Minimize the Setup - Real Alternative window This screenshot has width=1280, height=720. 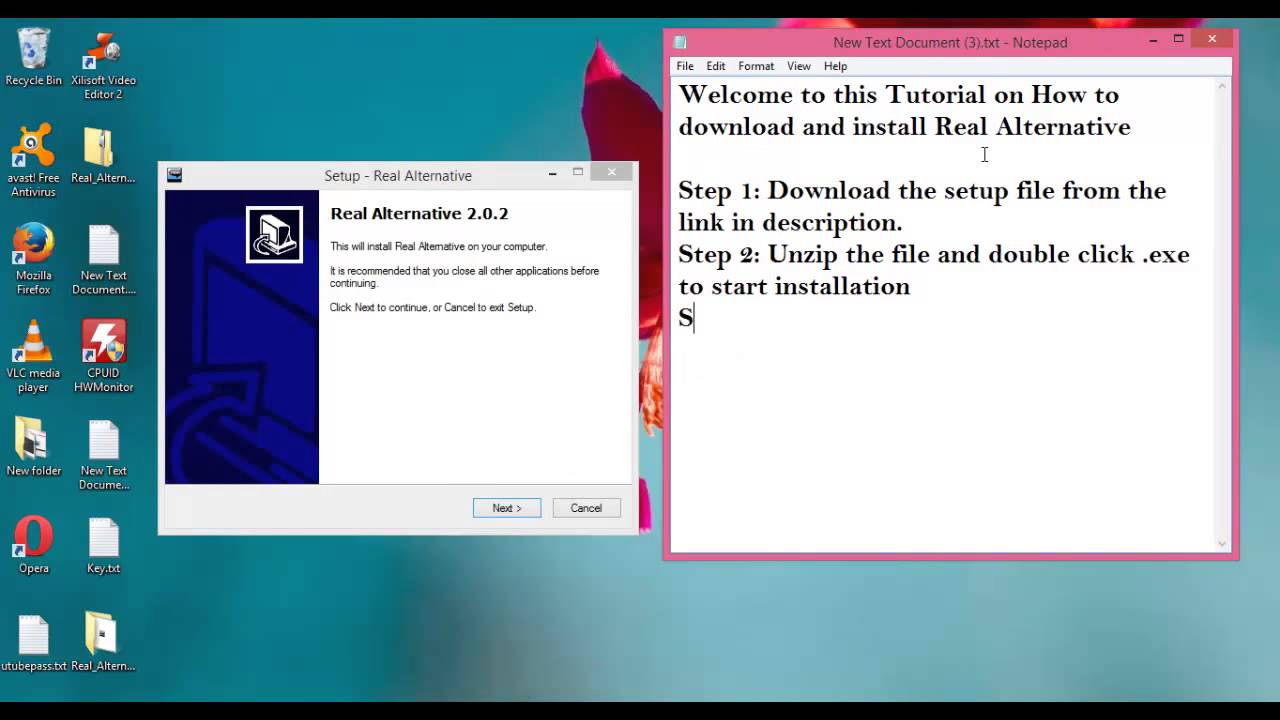[552, 174]
